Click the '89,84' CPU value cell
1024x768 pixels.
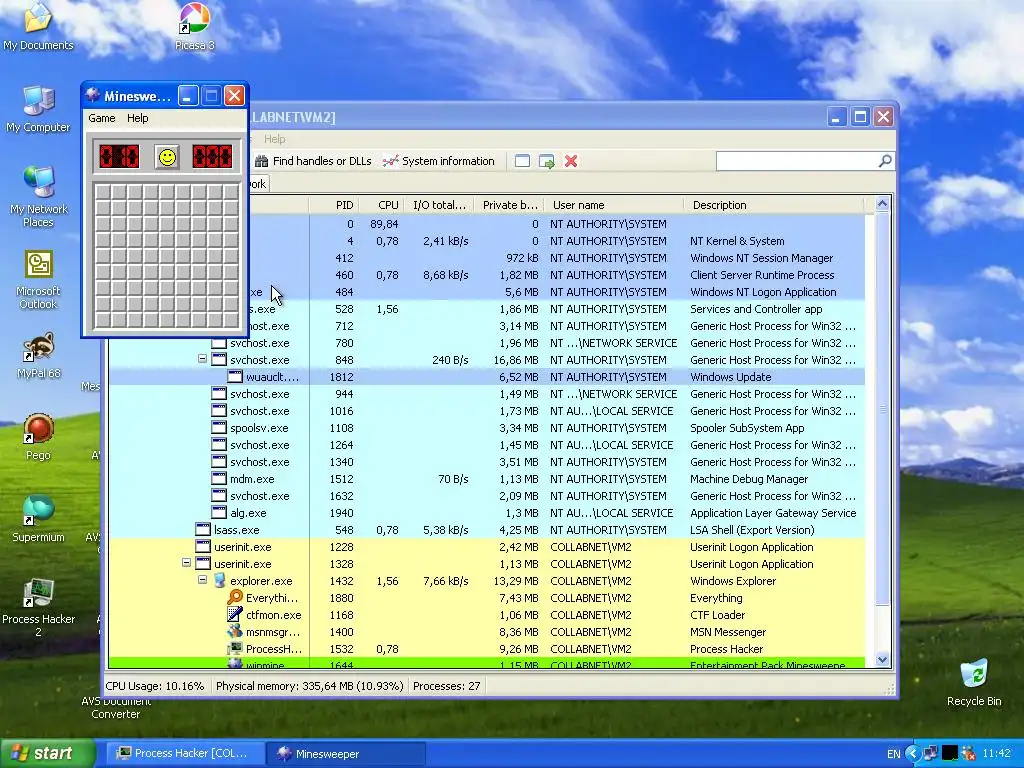384,224
